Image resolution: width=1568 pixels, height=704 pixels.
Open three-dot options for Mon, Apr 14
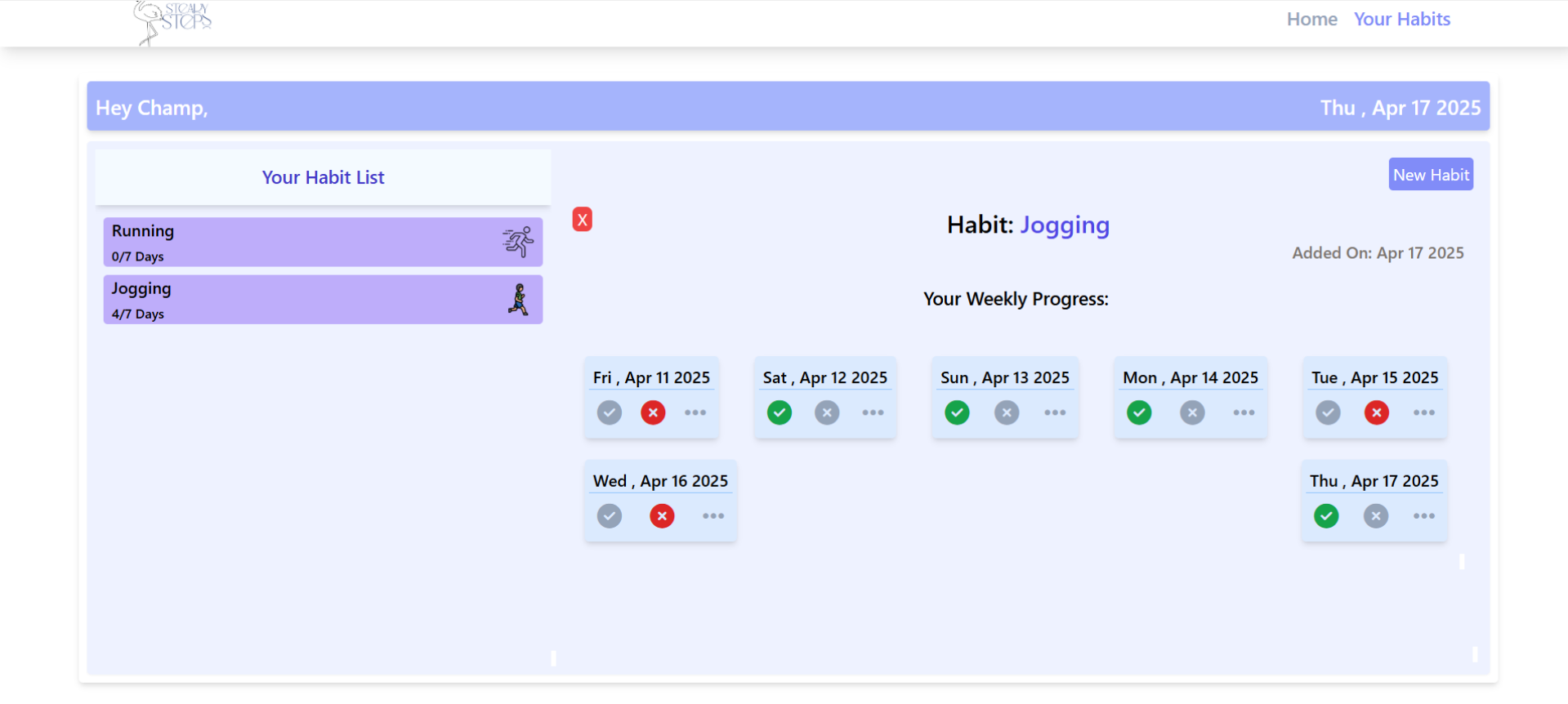(1244, 412)
